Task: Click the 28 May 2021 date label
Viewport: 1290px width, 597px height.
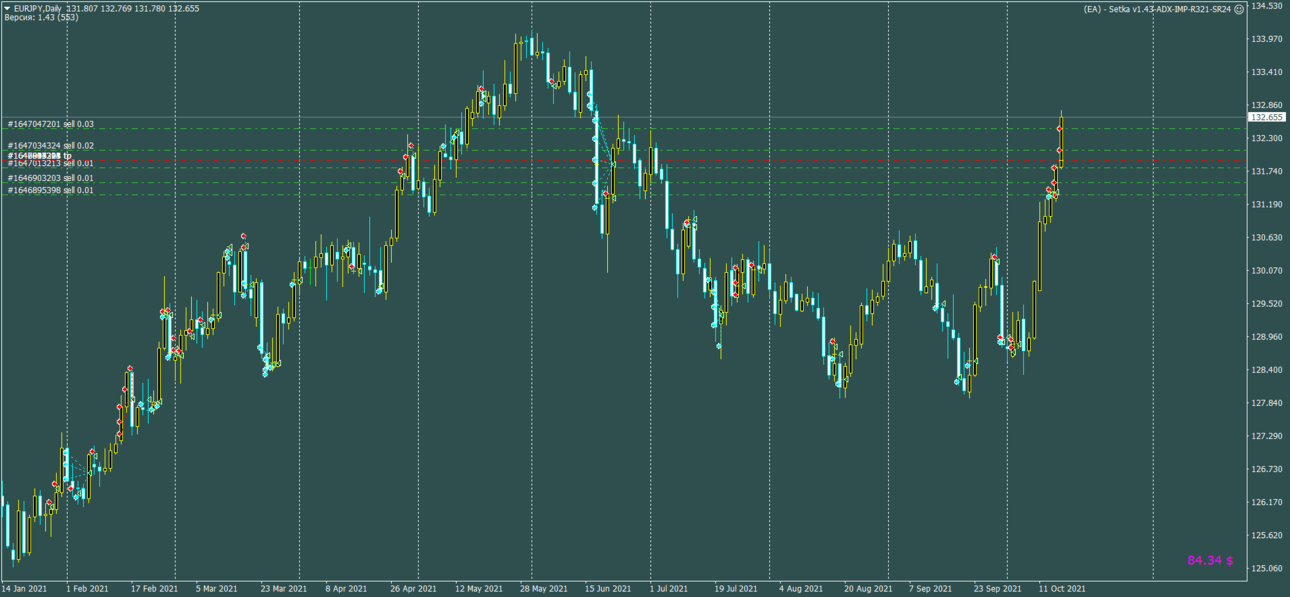Action: tap(543, 589)
